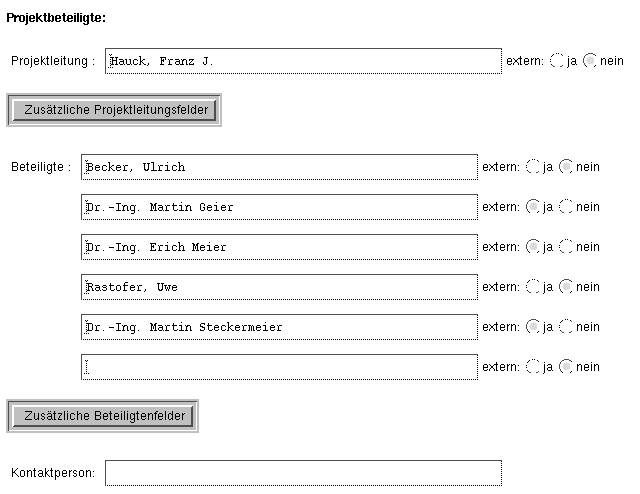
Task: Focus the Projektleitung text field
Action: 303,61
